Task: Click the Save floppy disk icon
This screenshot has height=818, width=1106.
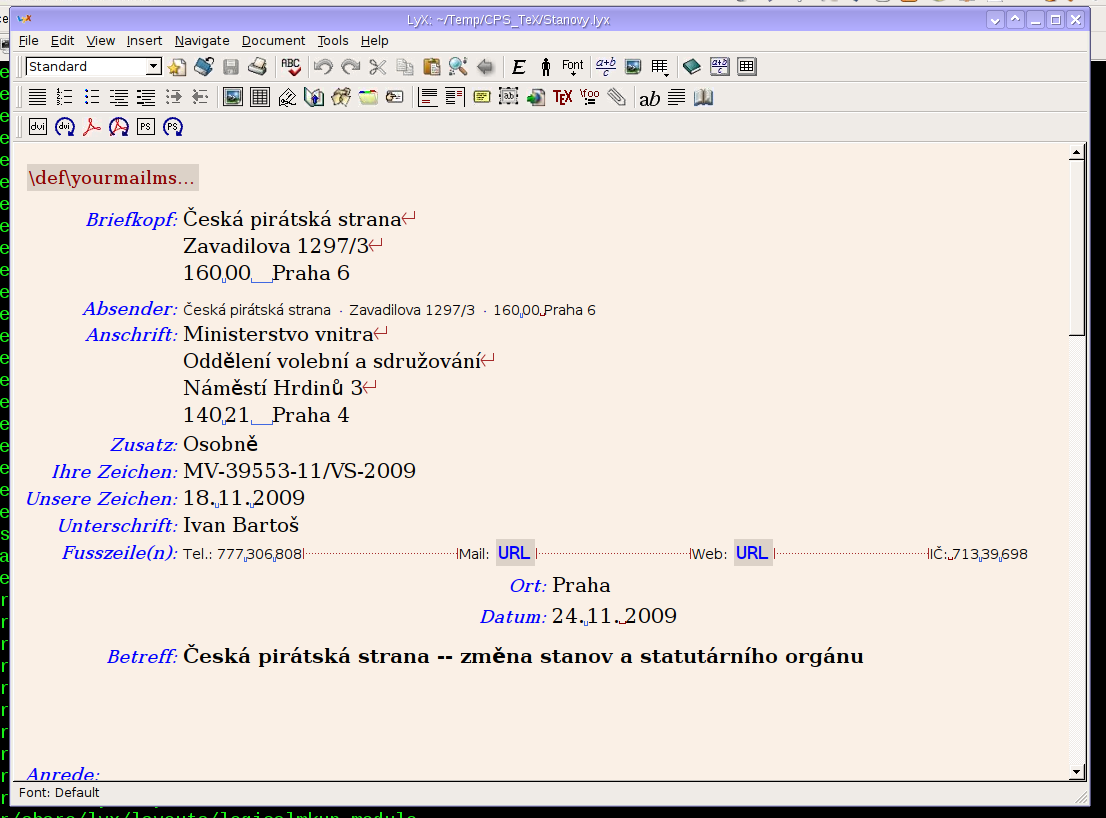Action: tap(231, 67)
